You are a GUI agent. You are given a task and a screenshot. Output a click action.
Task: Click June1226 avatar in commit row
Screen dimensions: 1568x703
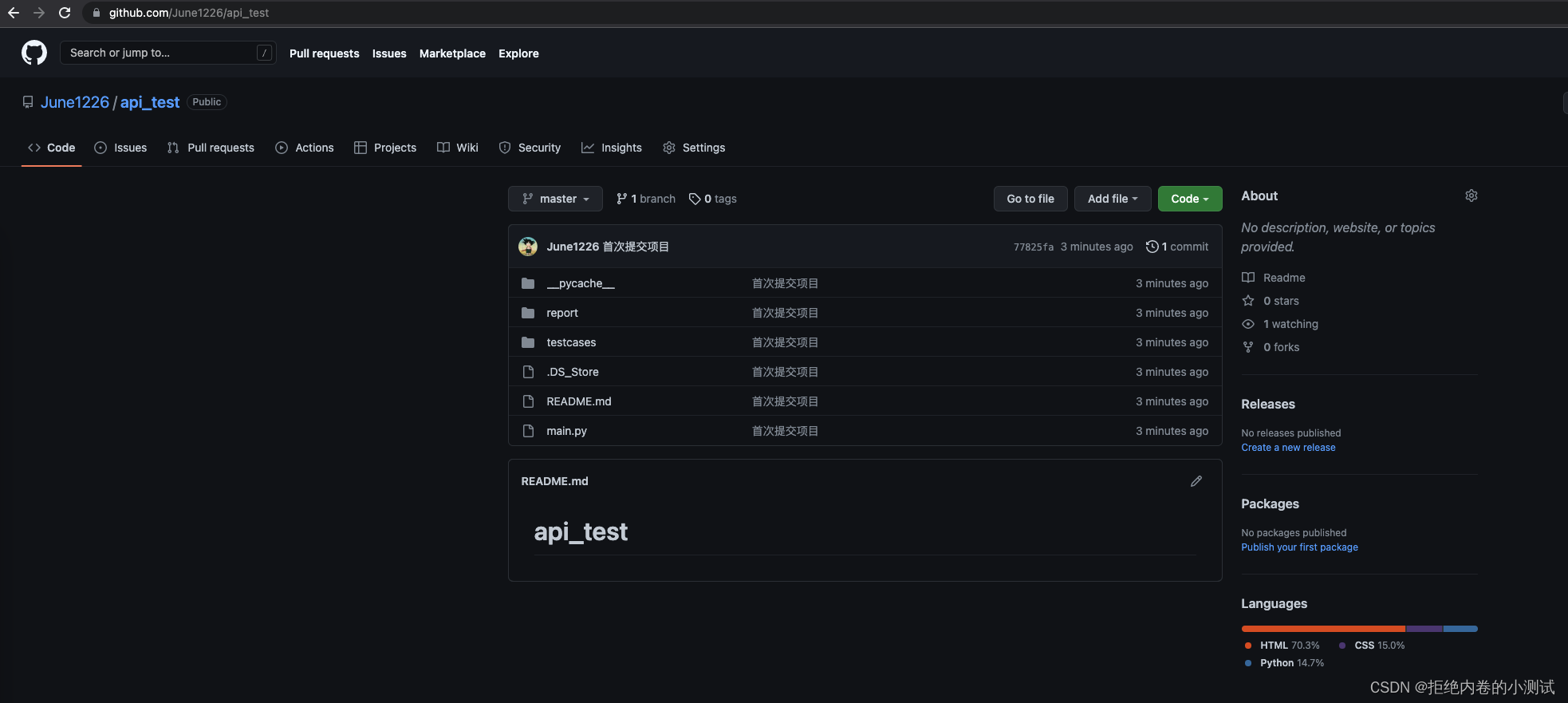coord(528,247)
